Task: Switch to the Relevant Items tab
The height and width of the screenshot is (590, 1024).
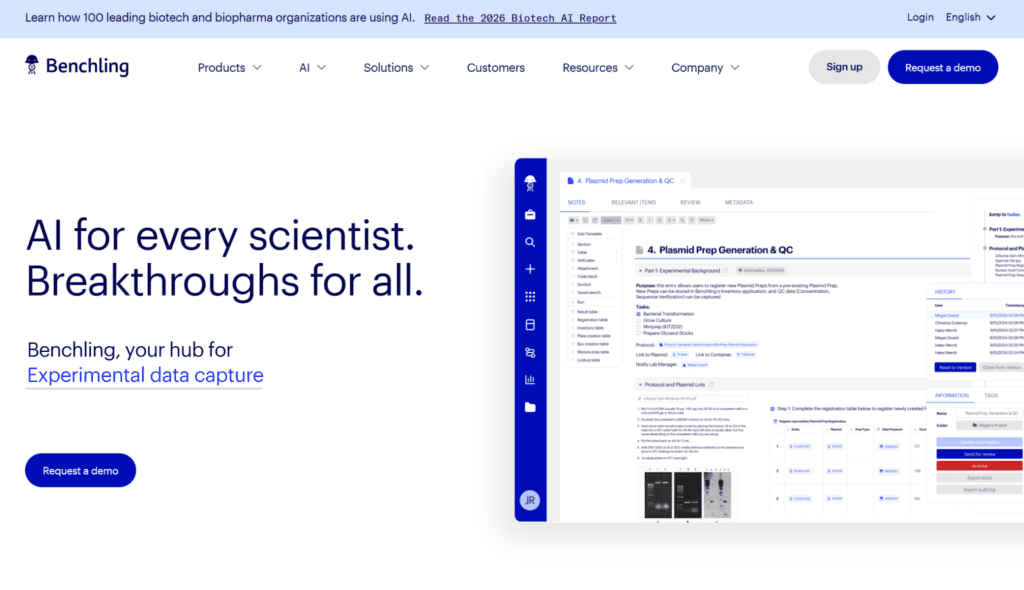Action: [633, 202]
